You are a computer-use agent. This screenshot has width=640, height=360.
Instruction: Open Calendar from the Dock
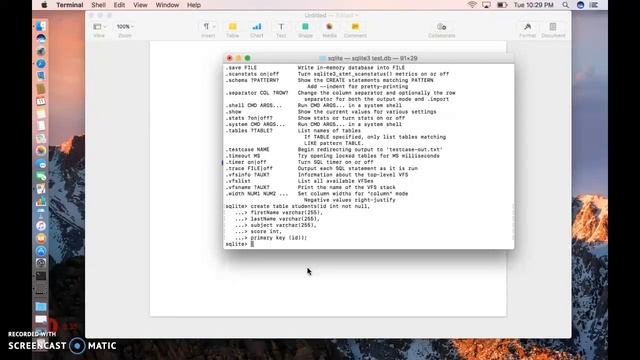[41, 101]
